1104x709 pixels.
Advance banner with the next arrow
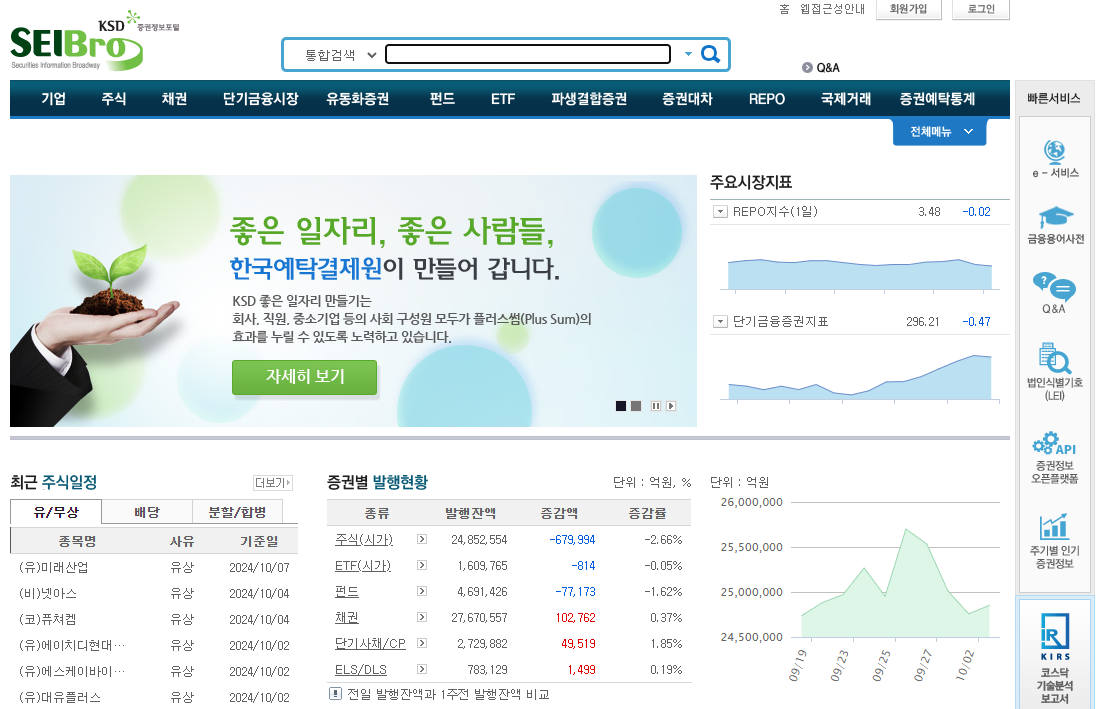point(671,406)
